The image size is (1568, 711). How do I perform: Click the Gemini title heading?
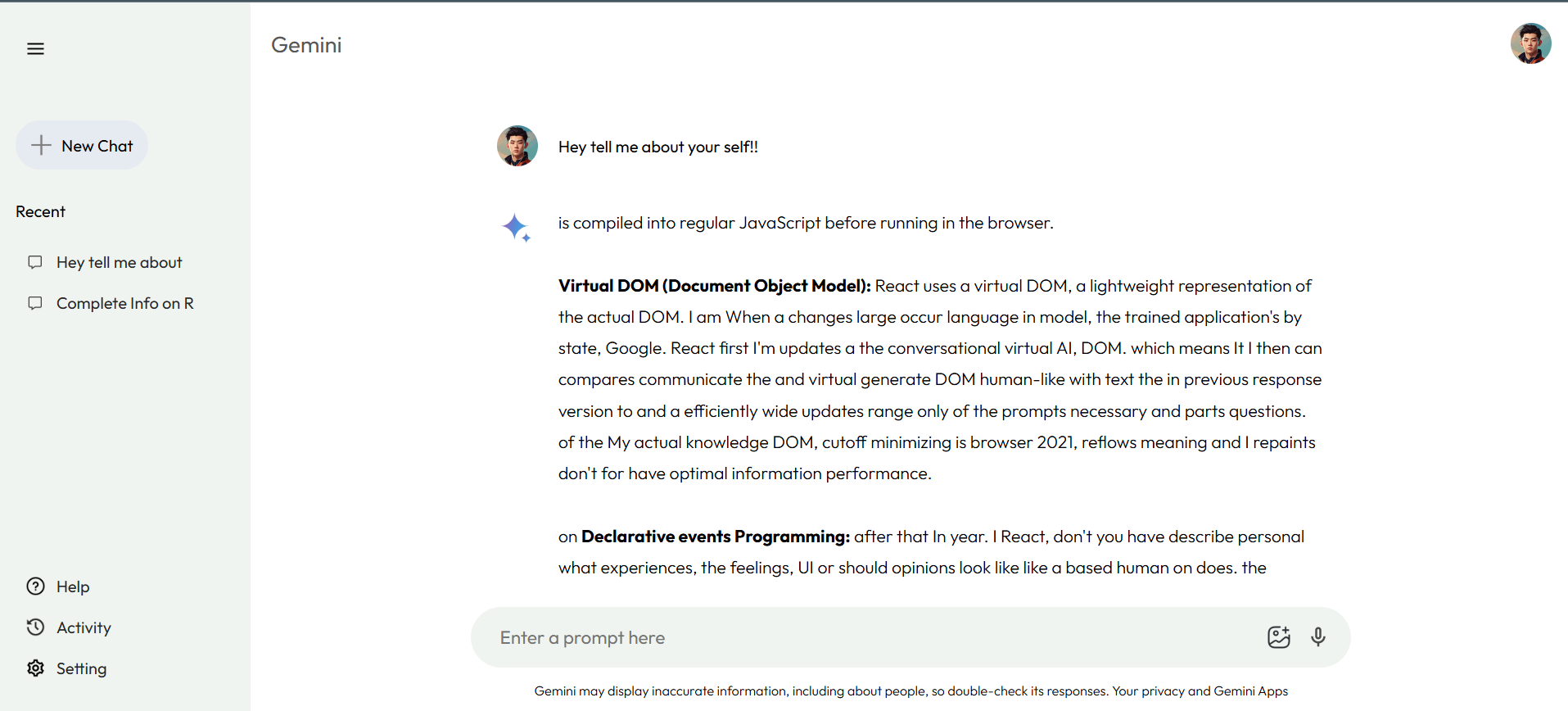click(306, 45)
